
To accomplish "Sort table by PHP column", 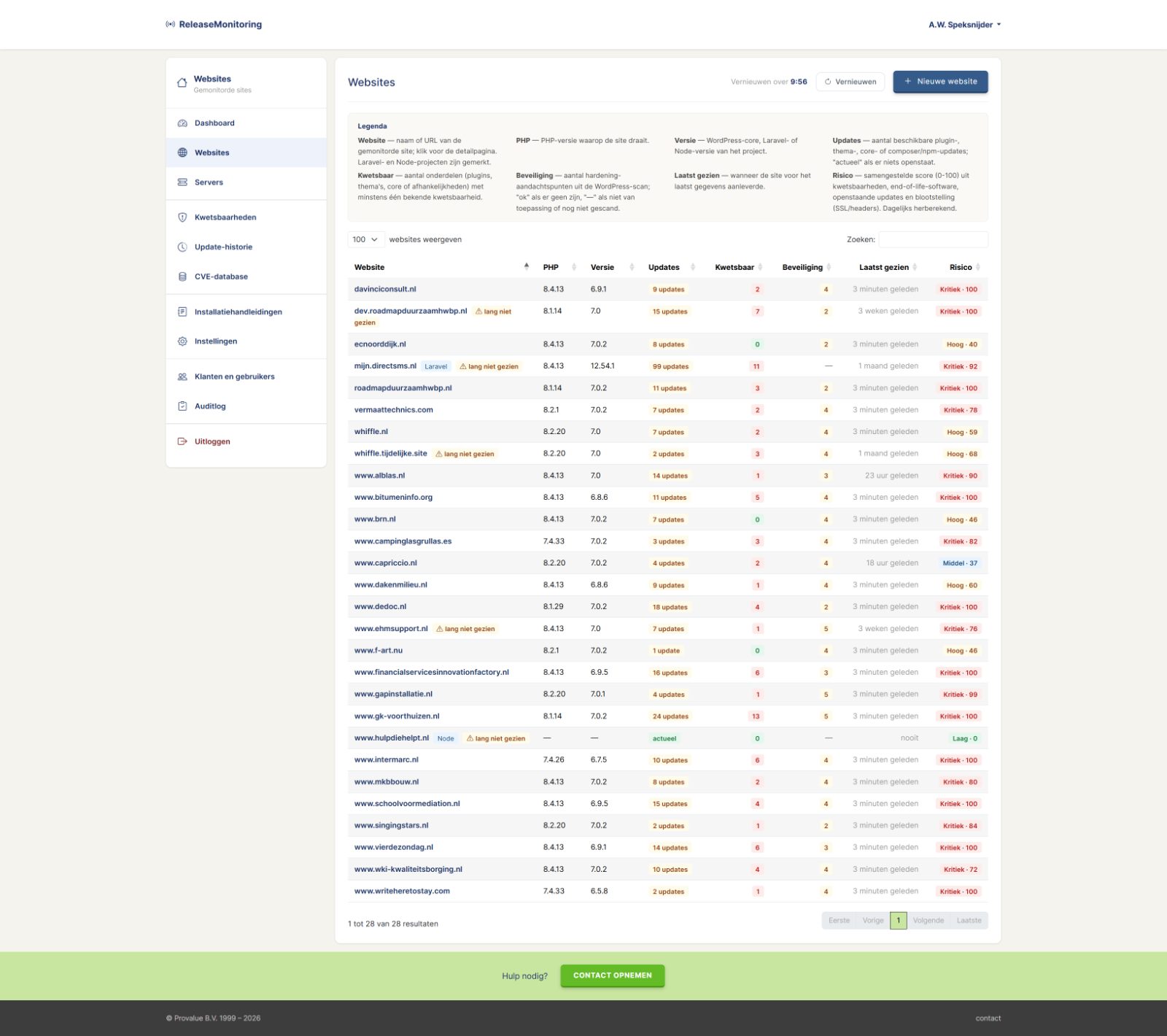I will (559, 267).
